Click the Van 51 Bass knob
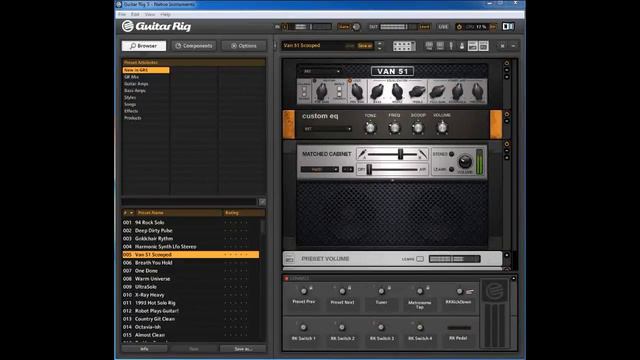640x360 pixels. click(x=377, y=91)
